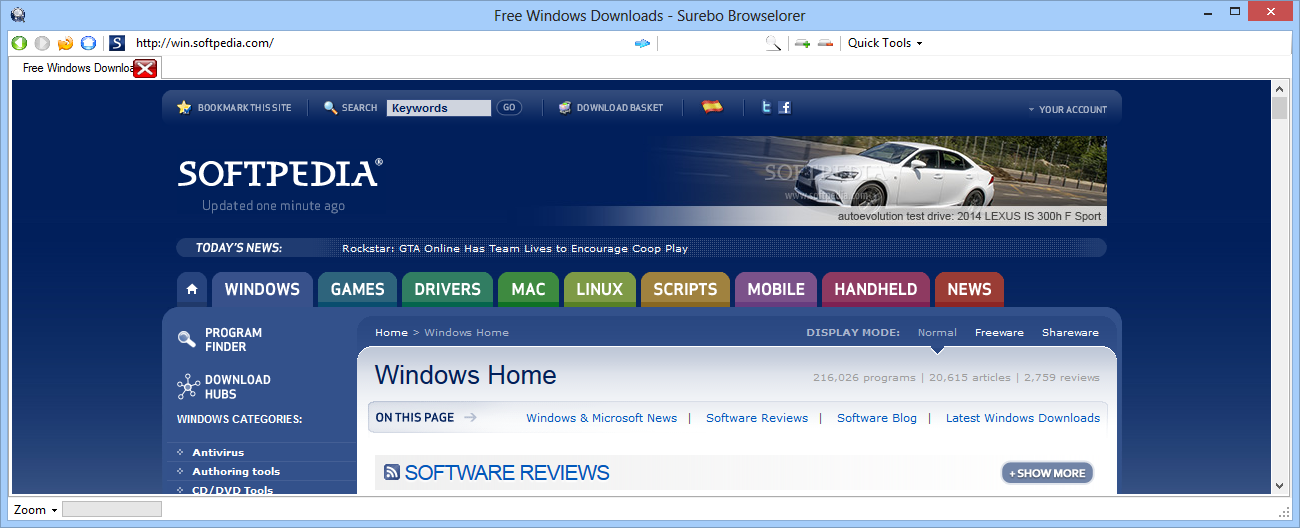The height and width of the screenshot is (528, 1300).
Task: Go back with the green Back arrow
Action: [19, 43]
